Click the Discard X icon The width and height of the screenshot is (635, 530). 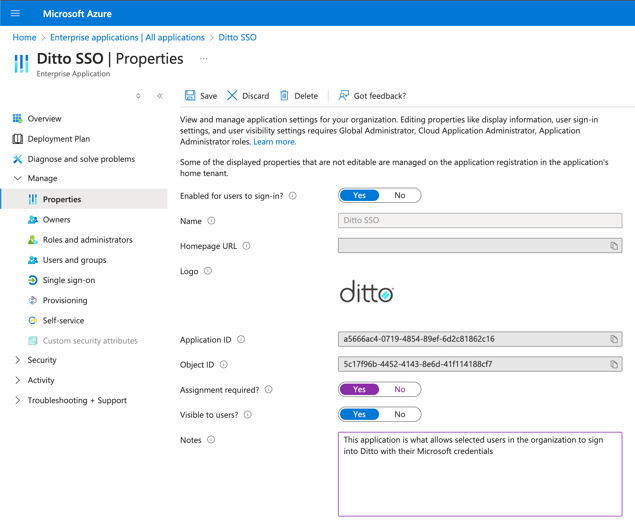(232, 96)
